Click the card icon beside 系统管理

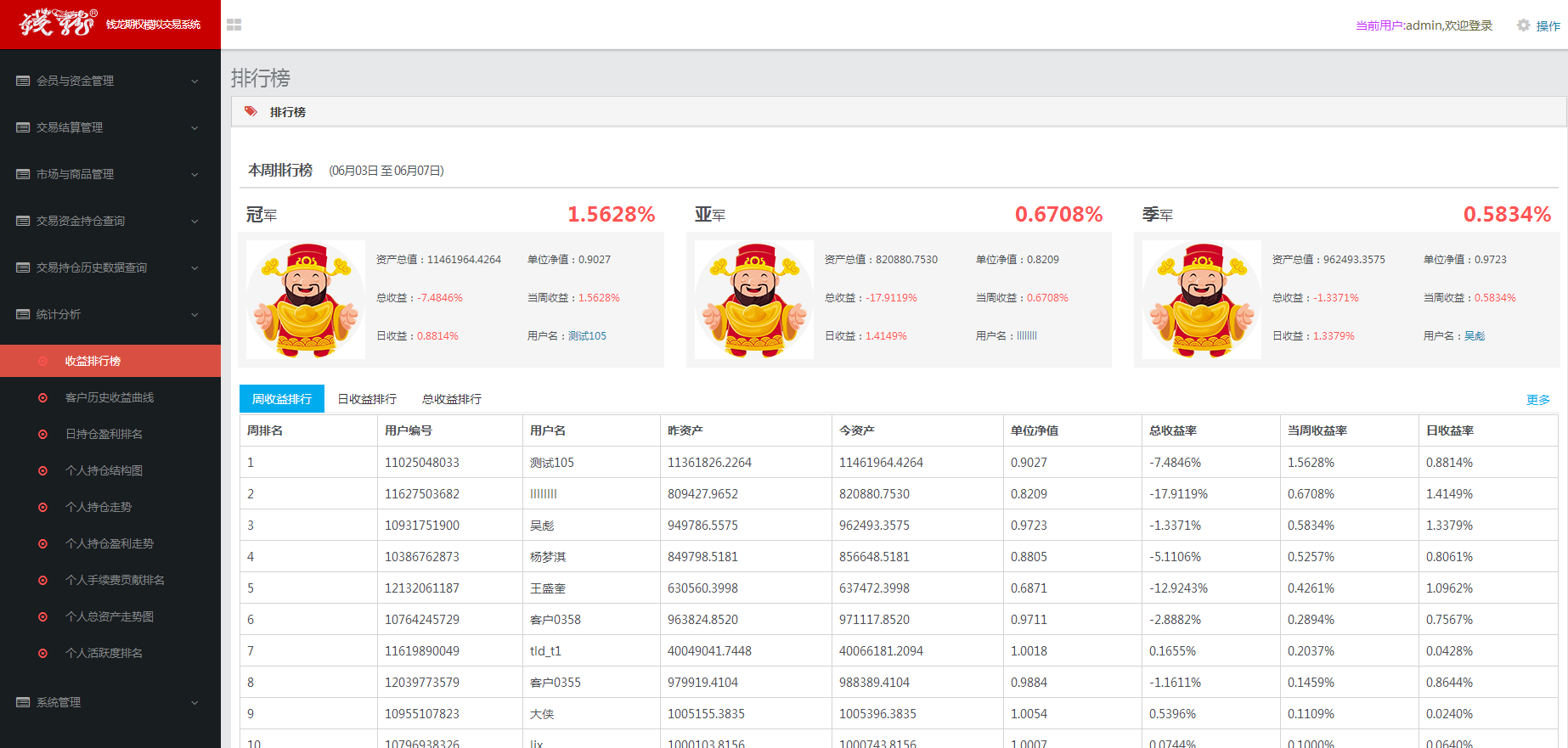(x=23, y=702)
